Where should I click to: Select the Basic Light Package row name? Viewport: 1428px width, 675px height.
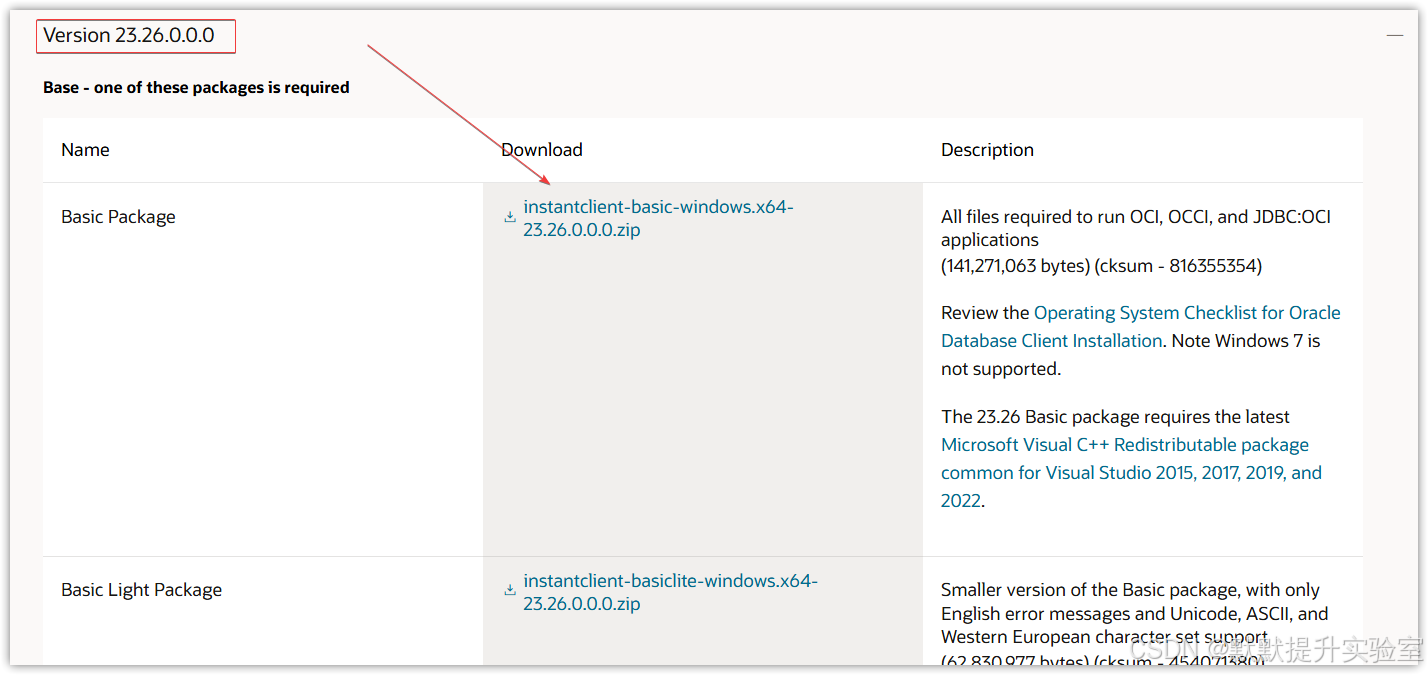pyautogui.click(x=141, y=590)
